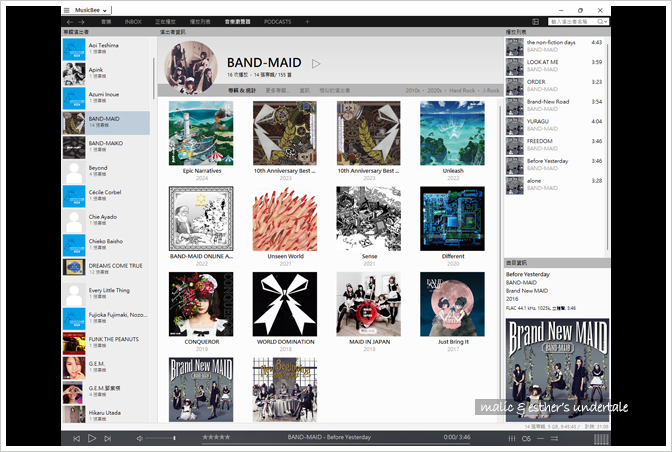Set the five-star track rating
Screen dimensions: 672x452
(x=216, y=437)
